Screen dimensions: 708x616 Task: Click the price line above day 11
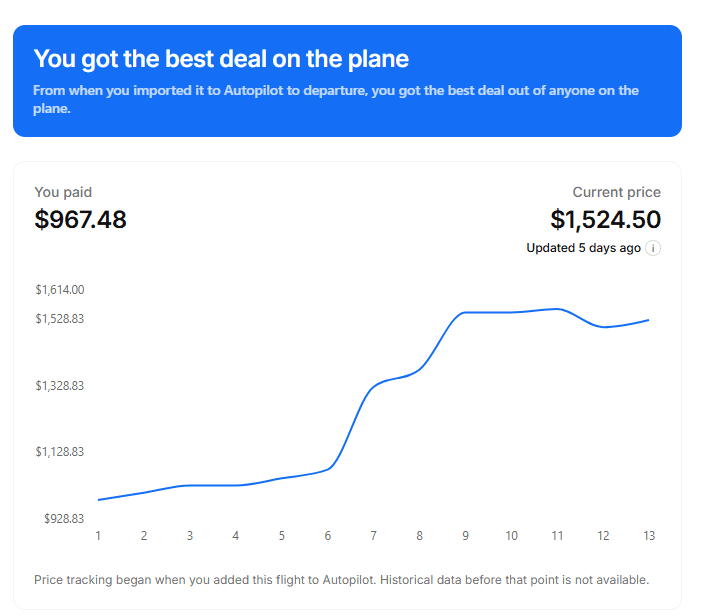tap(557, 309)
